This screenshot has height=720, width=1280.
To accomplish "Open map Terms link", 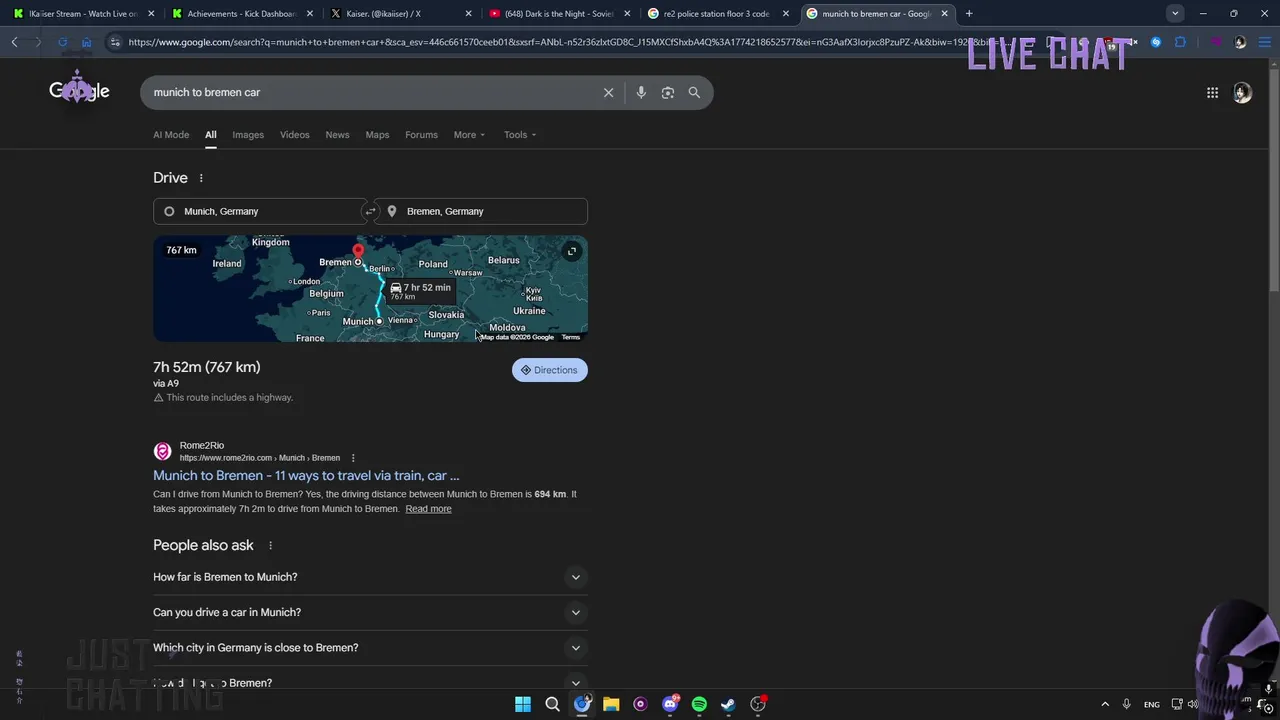I will coord(570,337).
